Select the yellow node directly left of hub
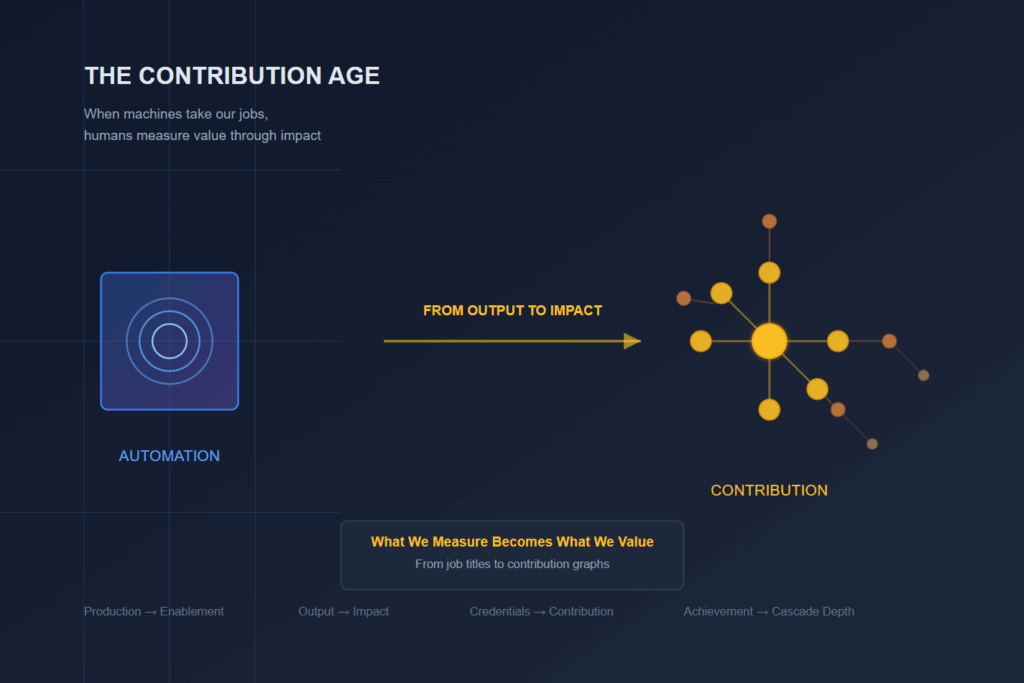 pos(701,341)
